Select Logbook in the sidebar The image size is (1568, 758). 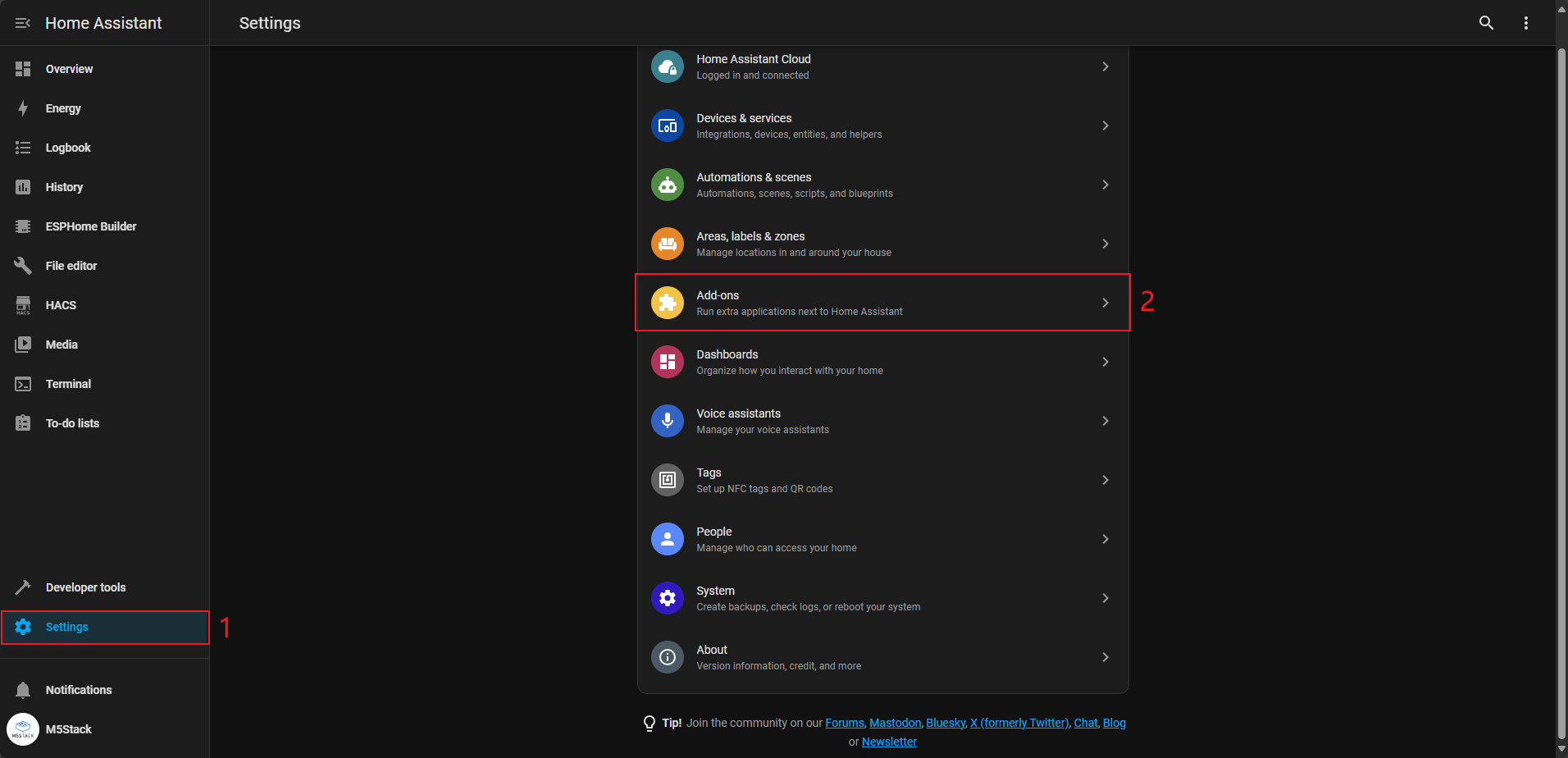pyautogui.click(x=105, y=148)
